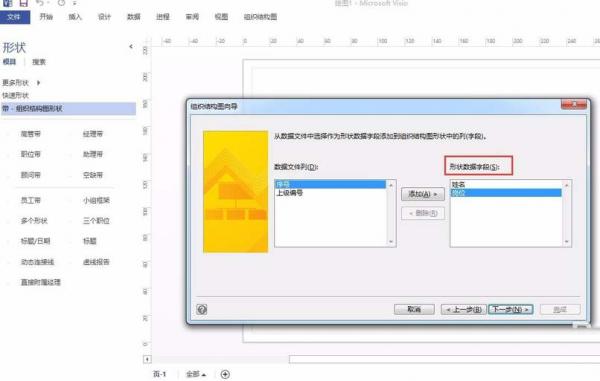600x381 pixels.
Task: Add a new page with plus icon
Action: click(x=225, y=374)
